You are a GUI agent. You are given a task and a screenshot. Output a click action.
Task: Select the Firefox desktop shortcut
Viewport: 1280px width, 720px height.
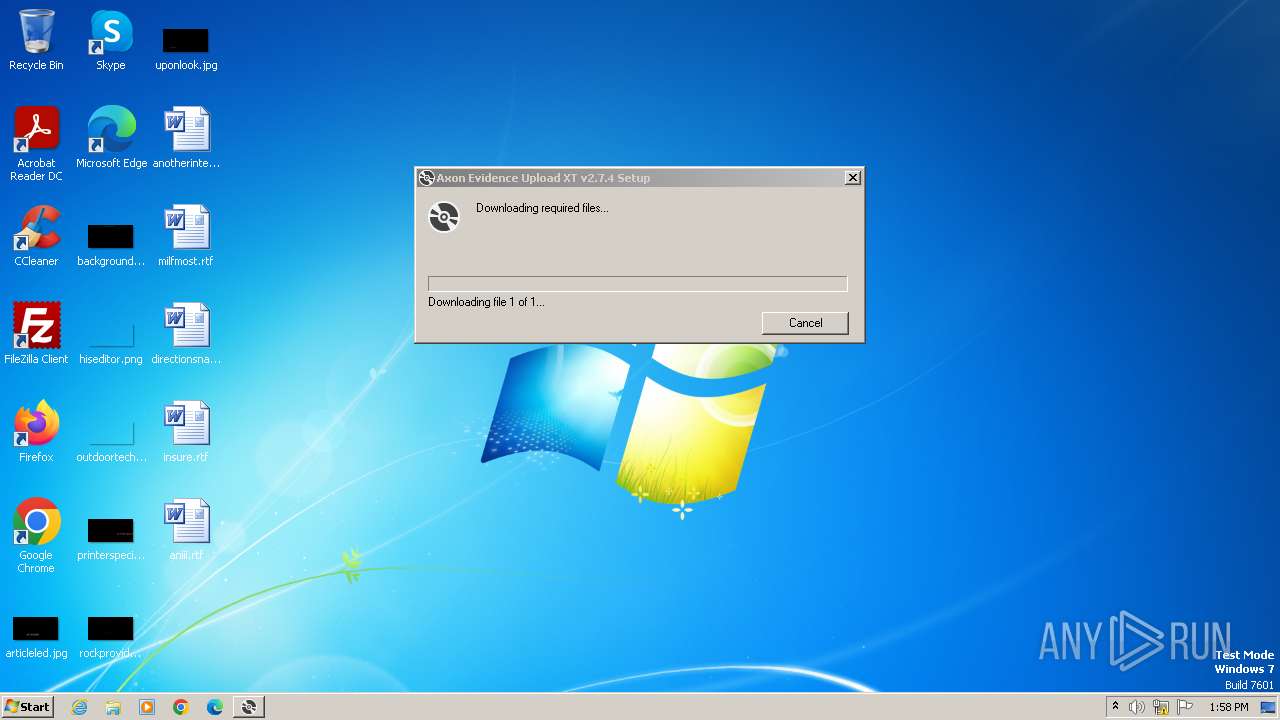click(36, 432)
